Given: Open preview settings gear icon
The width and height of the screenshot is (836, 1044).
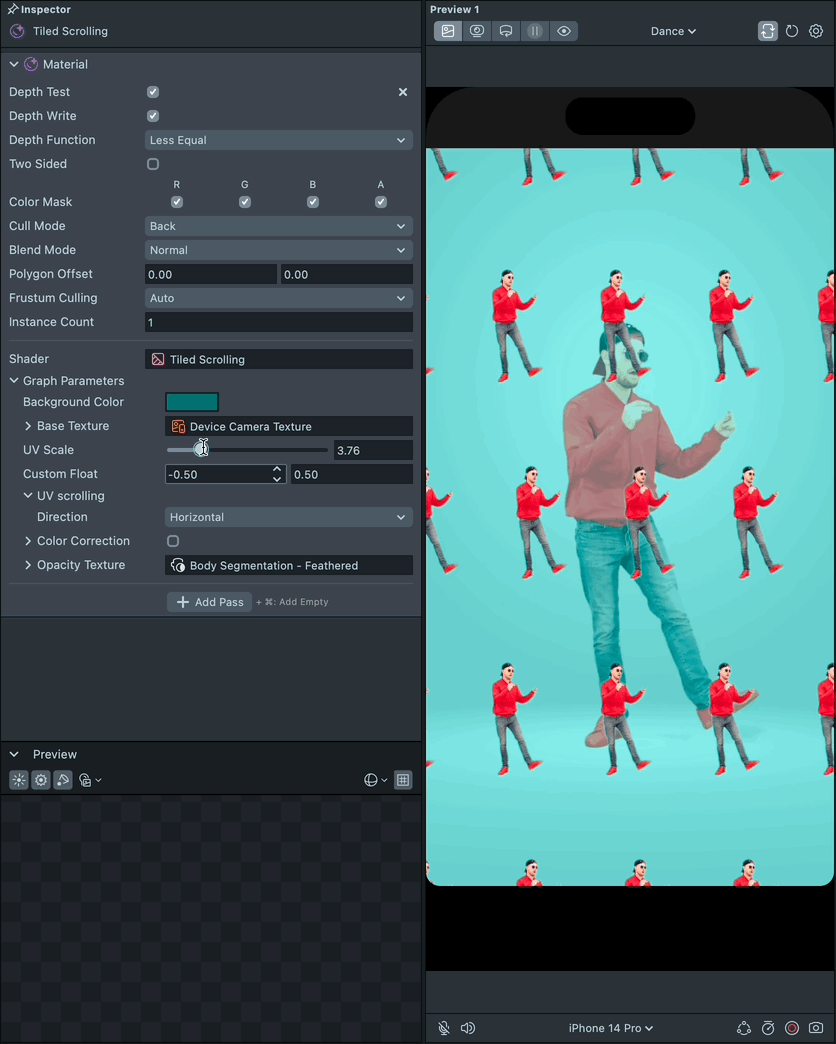Looking at the screenshot, I should [816, 31].
